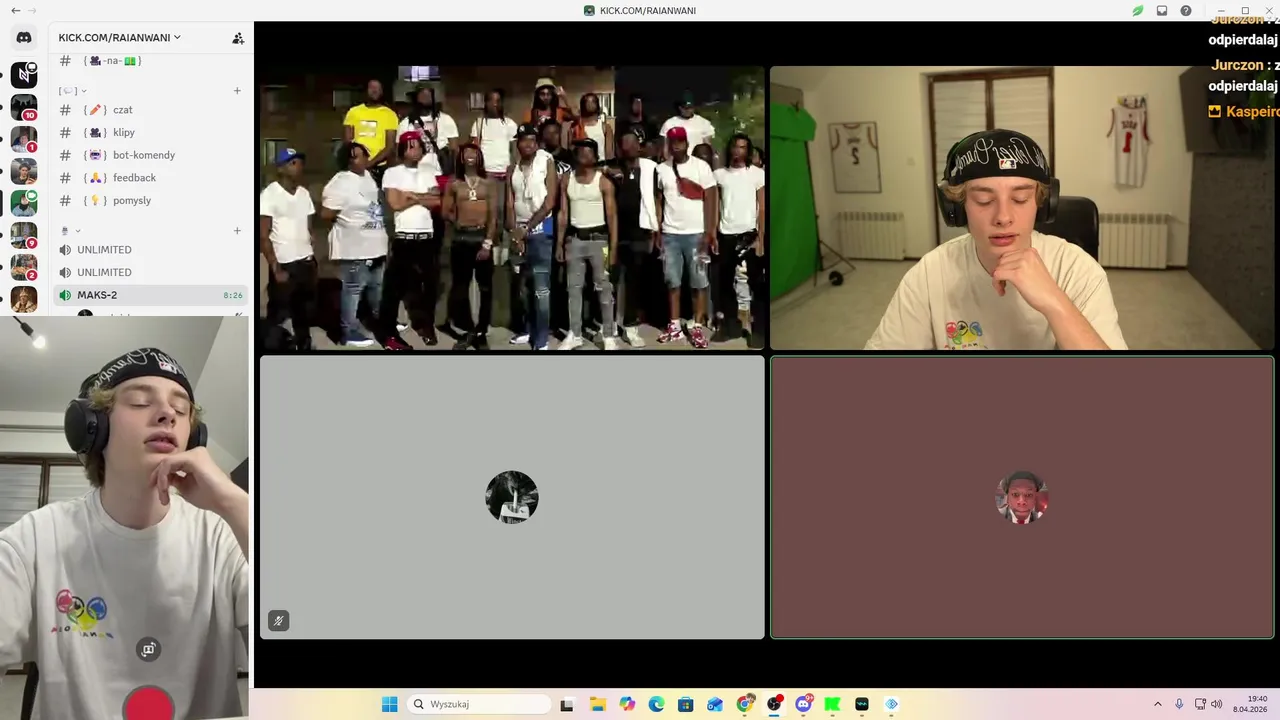Launch Copilot from the taskbar
Viewport: 1280px width, 720px height.
point(627,704)
